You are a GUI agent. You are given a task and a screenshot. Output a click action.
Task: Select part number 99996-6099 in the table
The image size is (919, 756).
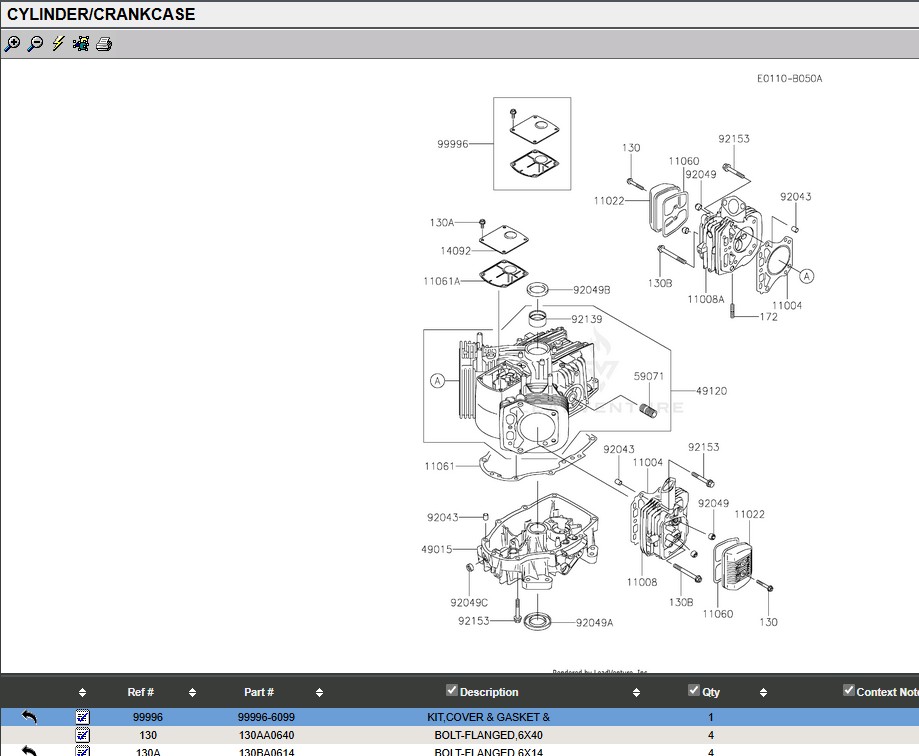pos(266,717)
